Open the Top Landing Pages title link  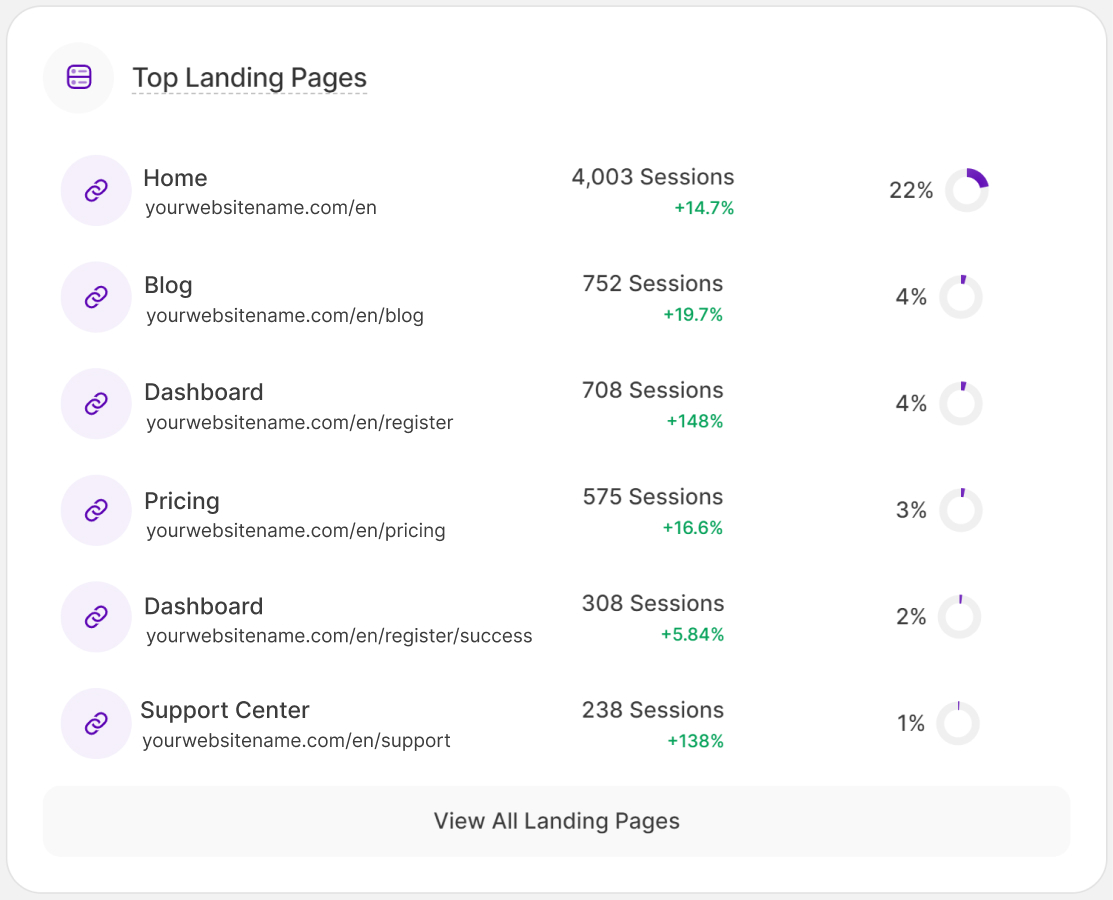pos(249,78)
